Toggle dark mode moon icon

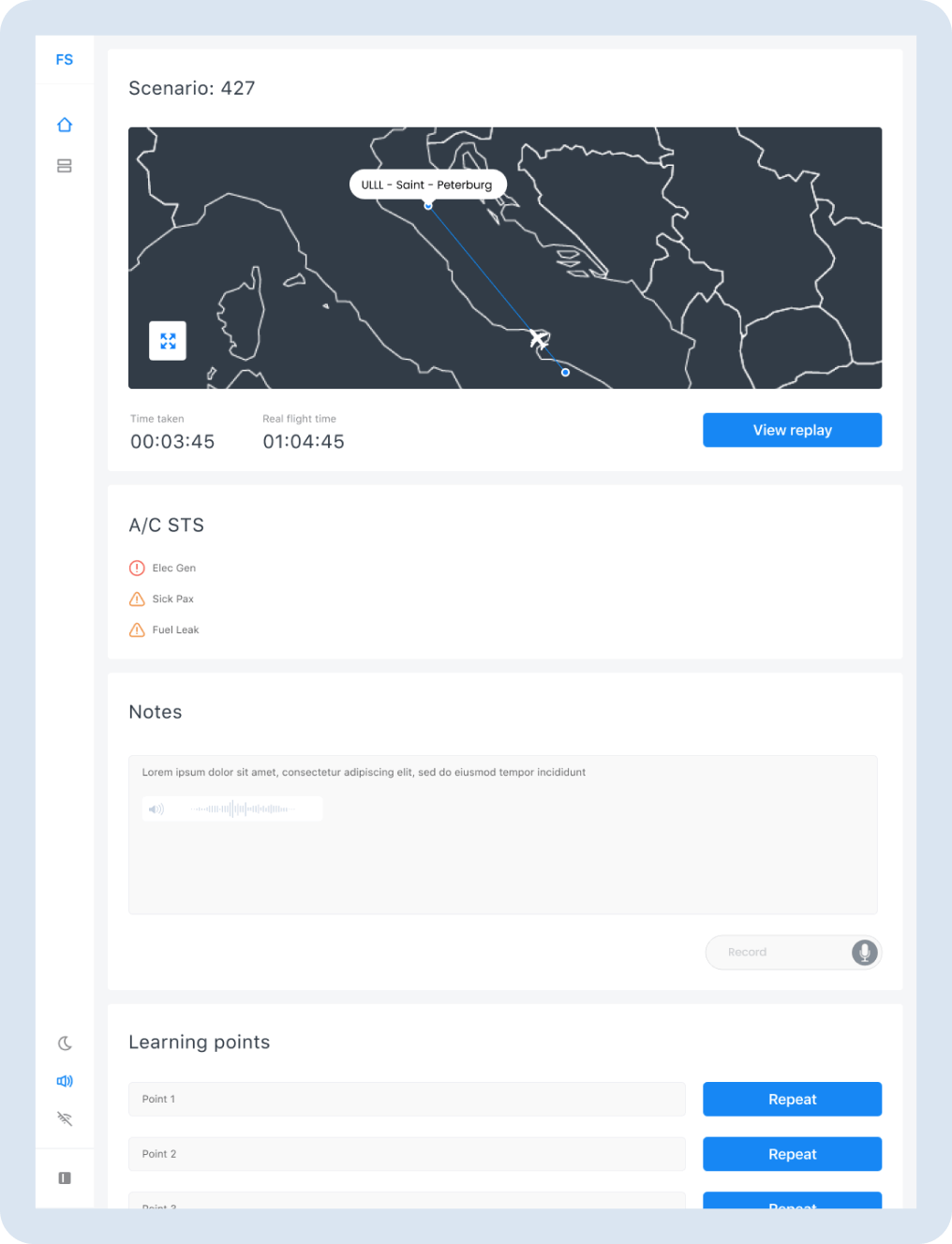65,1044
